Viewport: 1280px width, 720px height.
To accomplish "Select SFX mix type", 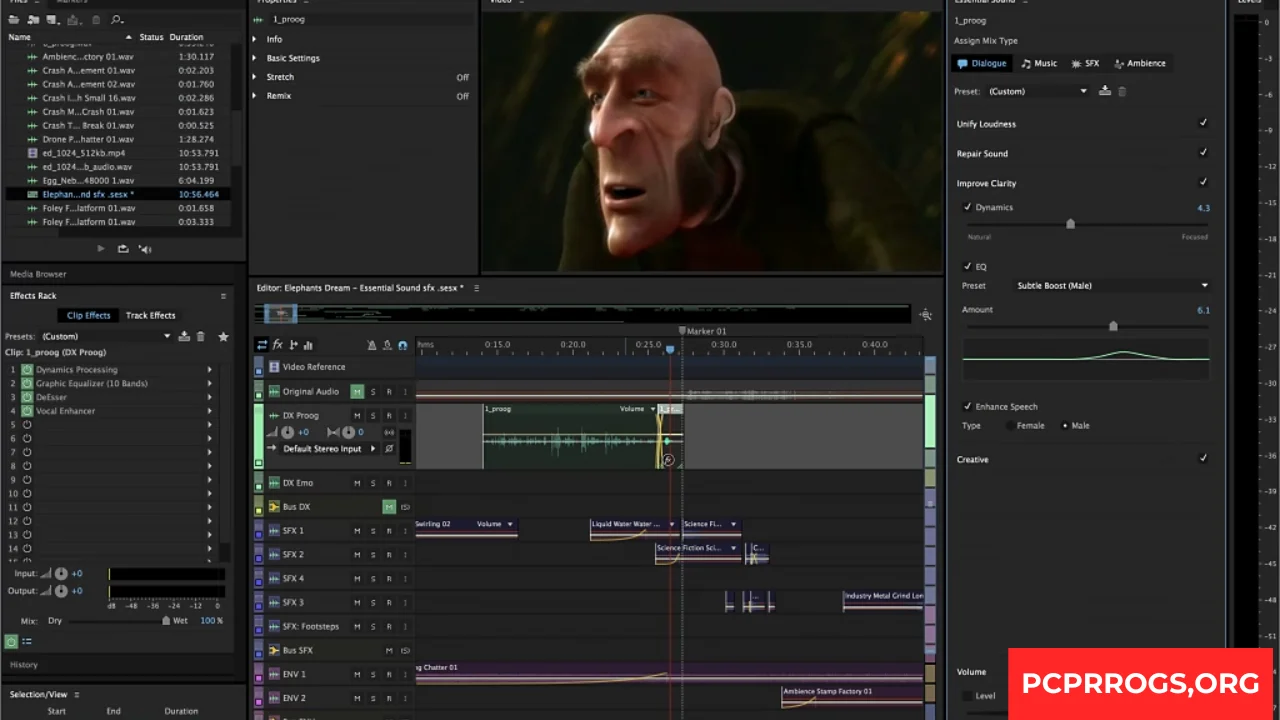I will pos(1085,63).
